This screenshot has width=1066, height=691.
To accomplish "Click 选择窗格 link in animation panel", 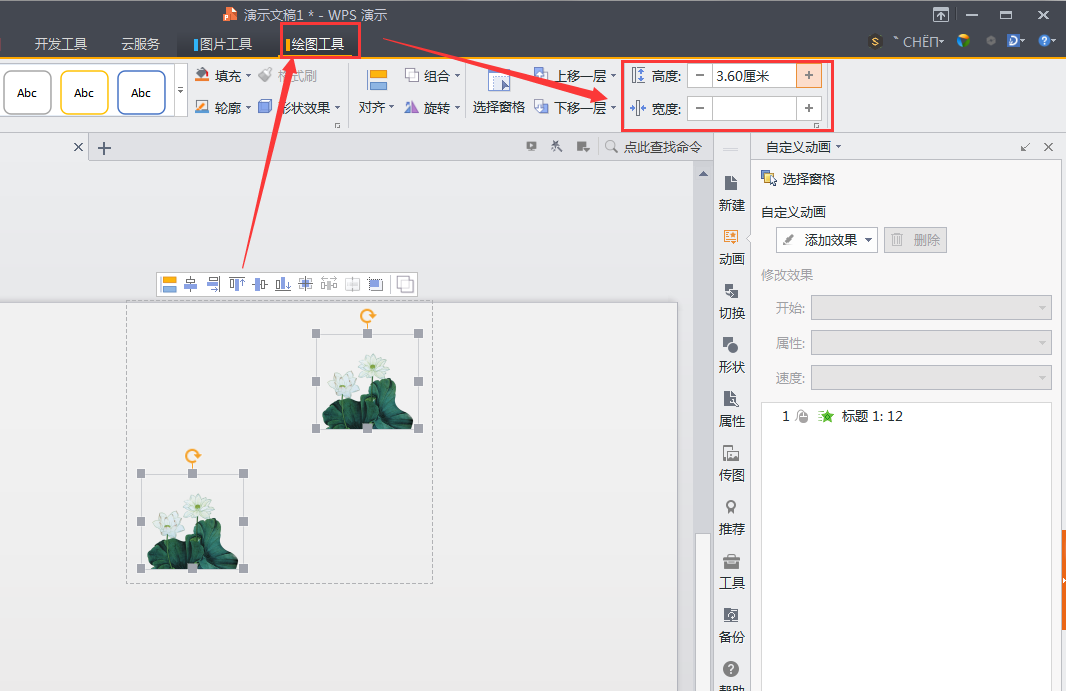I will pyautogui.click(x=808, y=179).
